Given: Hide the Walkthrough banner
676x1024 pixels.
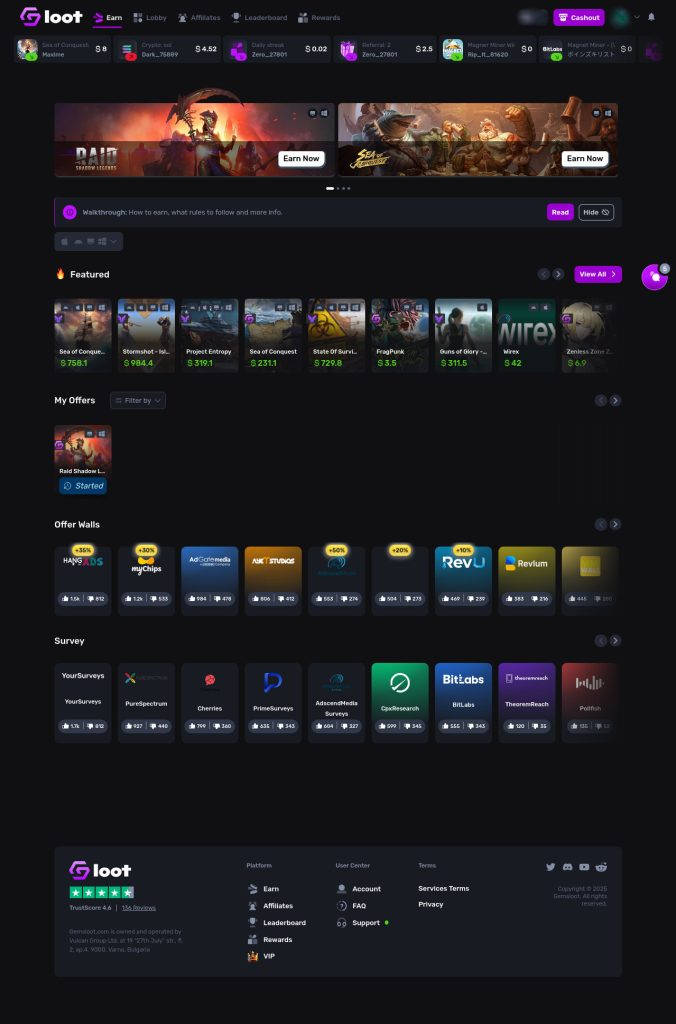Looking at the screenshot, I should 596,212.
